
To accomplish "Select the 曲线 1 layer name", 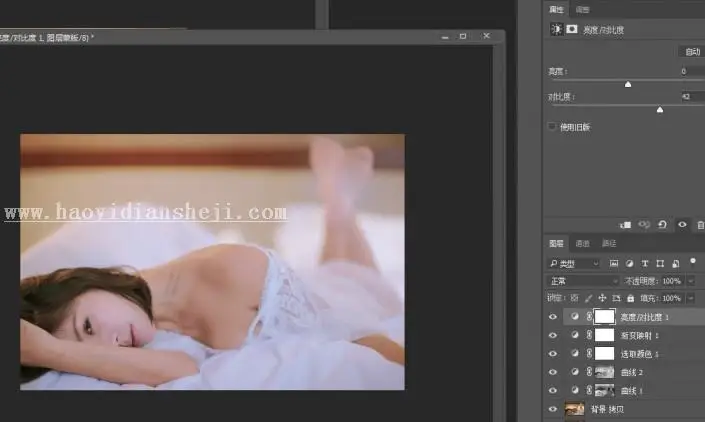I will coord(632,391).
